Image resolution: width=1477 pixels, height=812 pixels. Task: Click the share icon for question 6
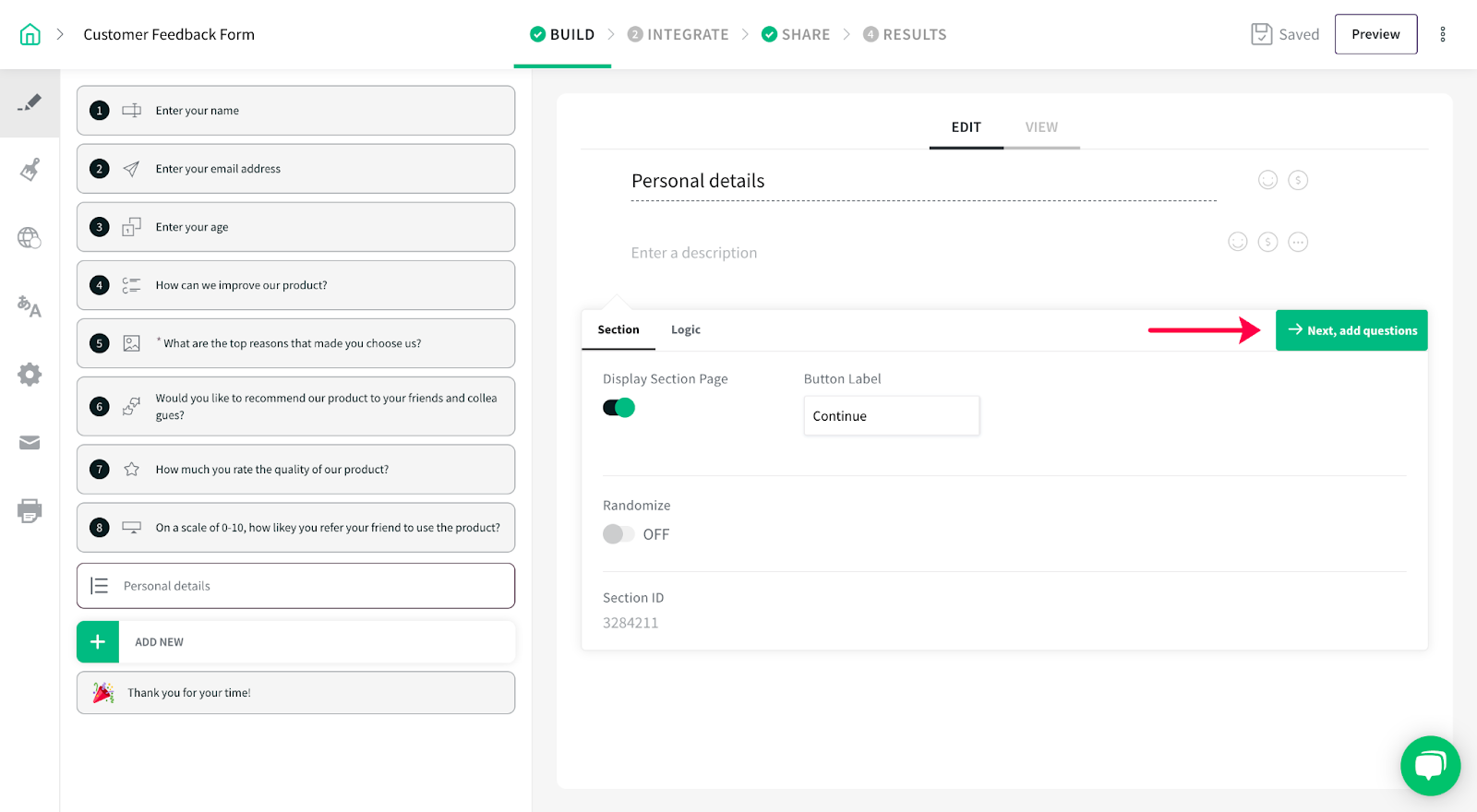(x=132, y=406)
